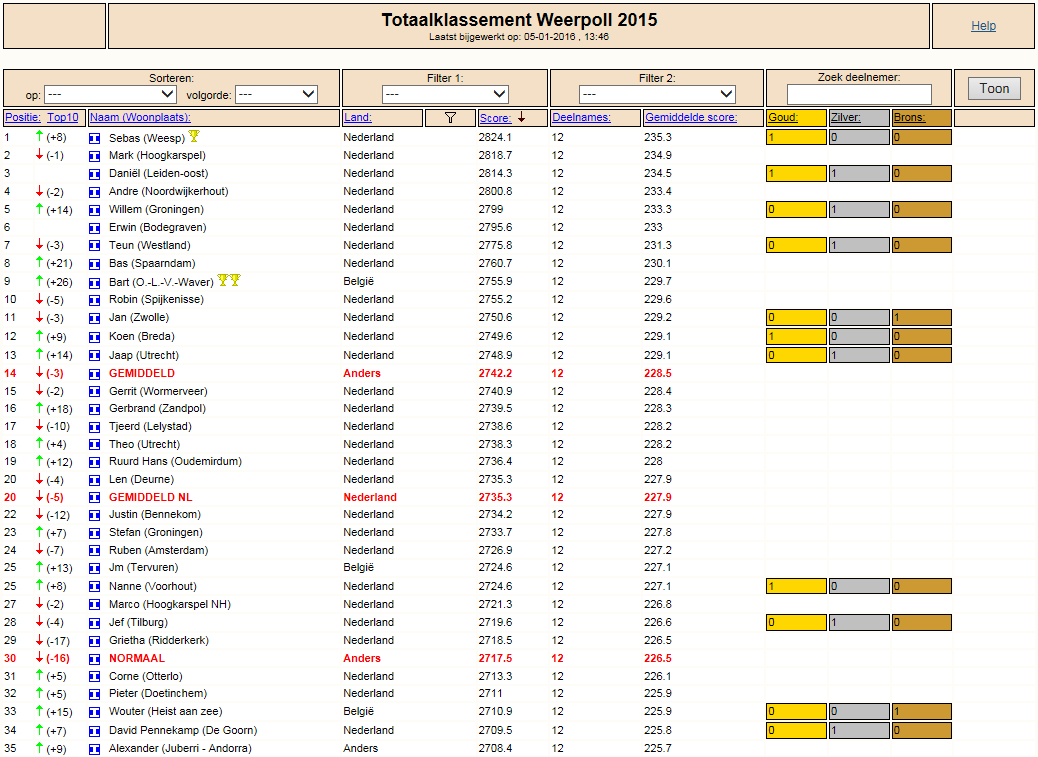Click the blue info icon next to Sebas (Weesp)
Image resolution: width=1038 pixels, height=757 pixels.
pos(95,138)
